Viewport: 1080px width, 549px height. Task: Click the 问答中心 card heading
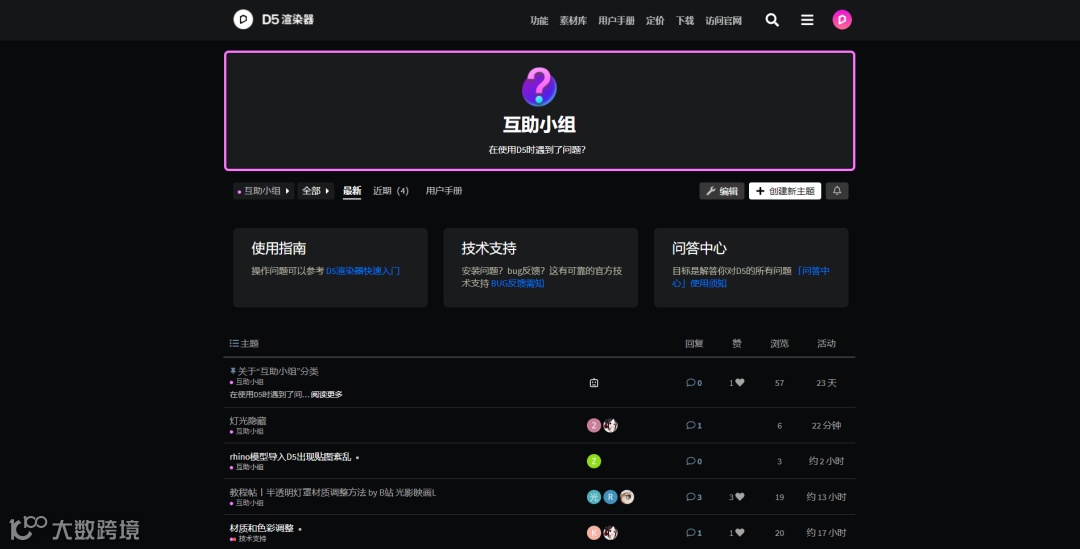[699, 248]
